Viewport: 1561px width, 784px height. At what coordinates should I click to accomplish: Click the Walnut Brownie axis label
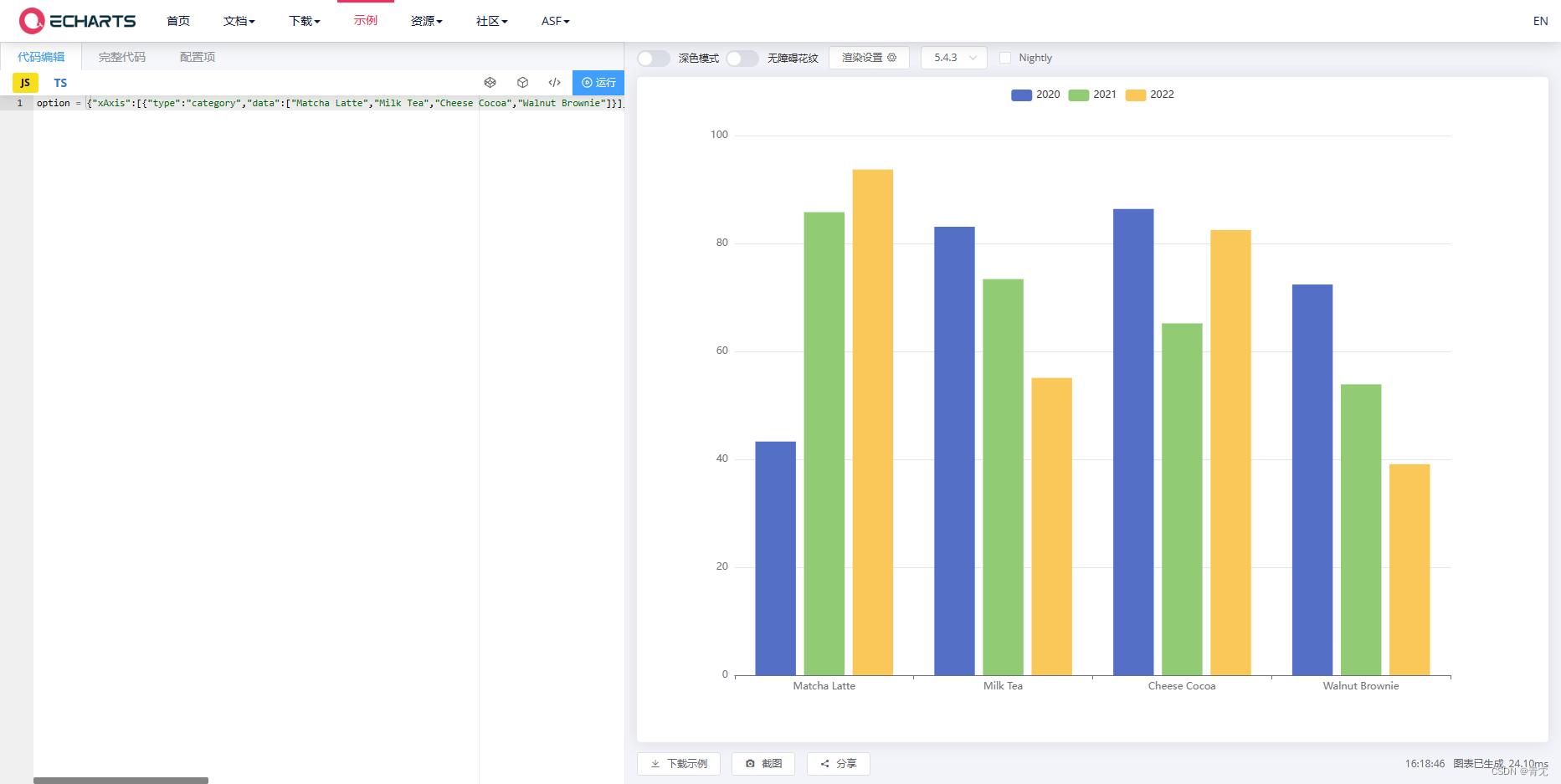tap(1361, 686)
